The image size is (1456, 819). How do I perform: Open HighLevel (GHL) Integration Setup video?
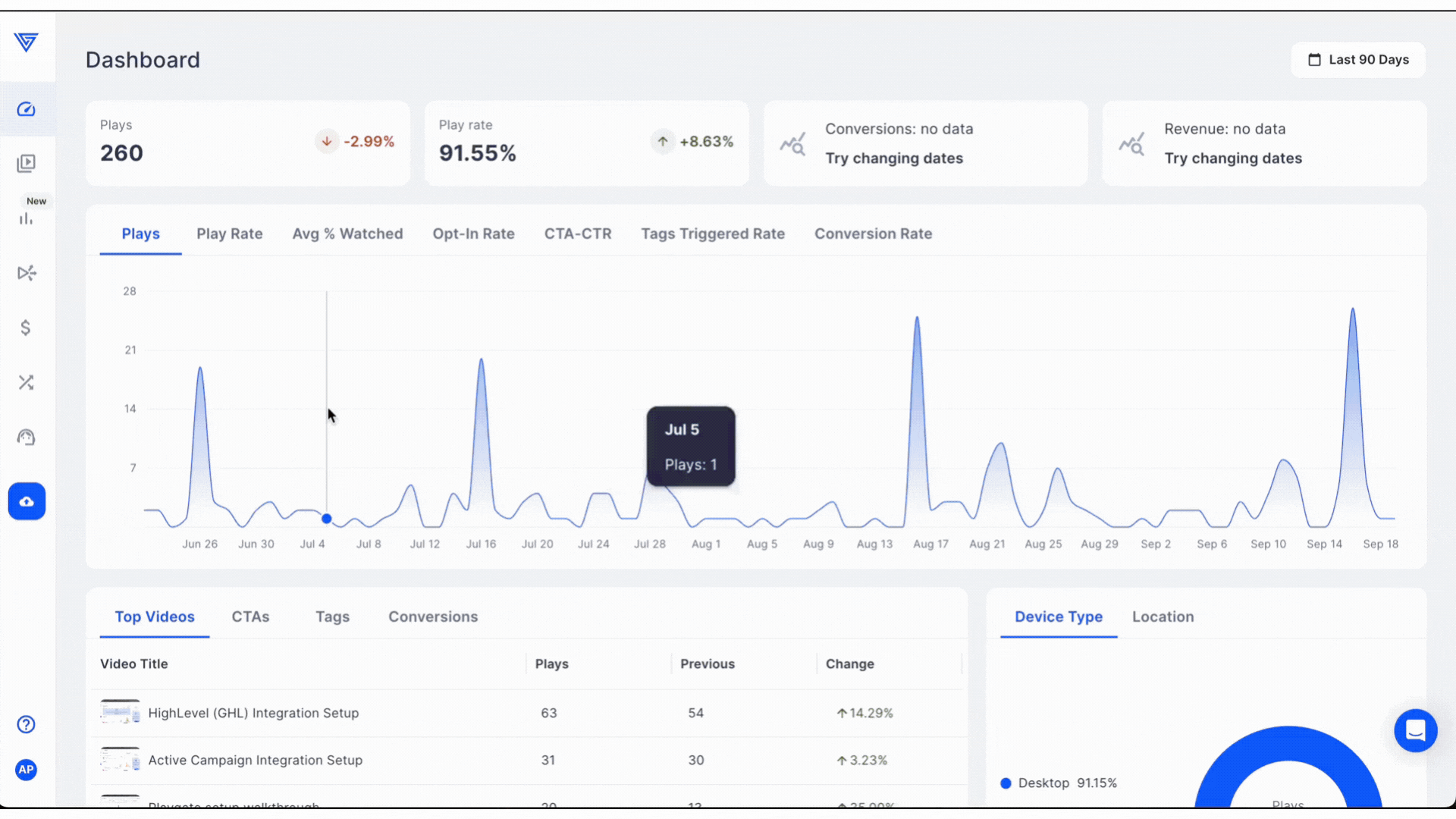coord(253,713)
